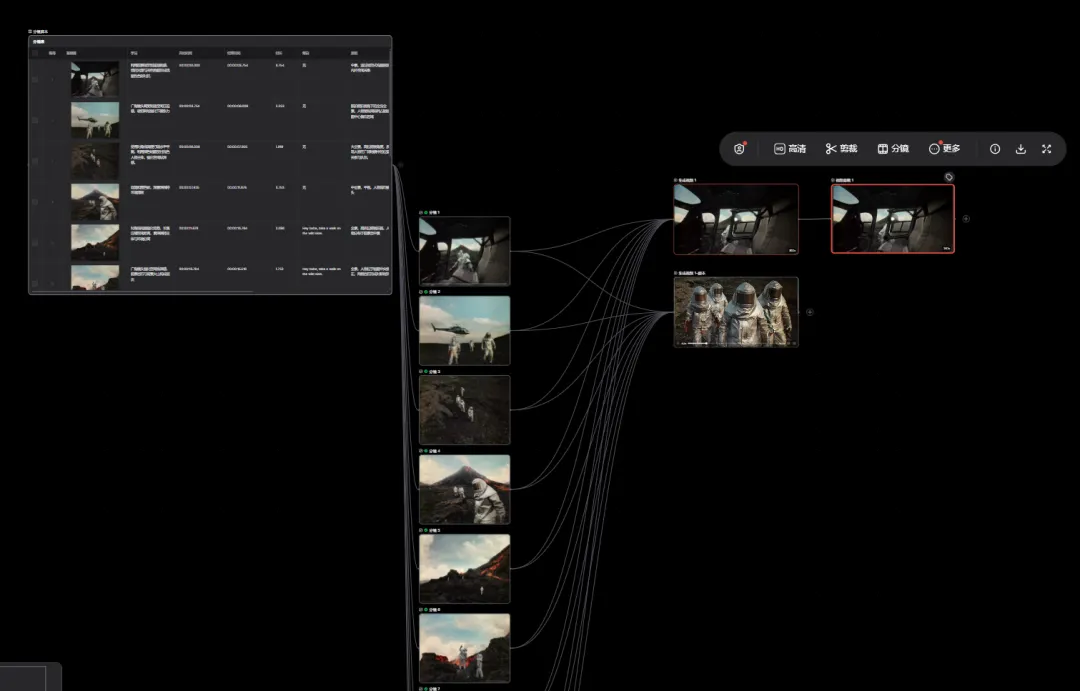1080x691 pixels.
Task: Open the volcano astronaut thumbnail in the table
Action: point(95,201)
